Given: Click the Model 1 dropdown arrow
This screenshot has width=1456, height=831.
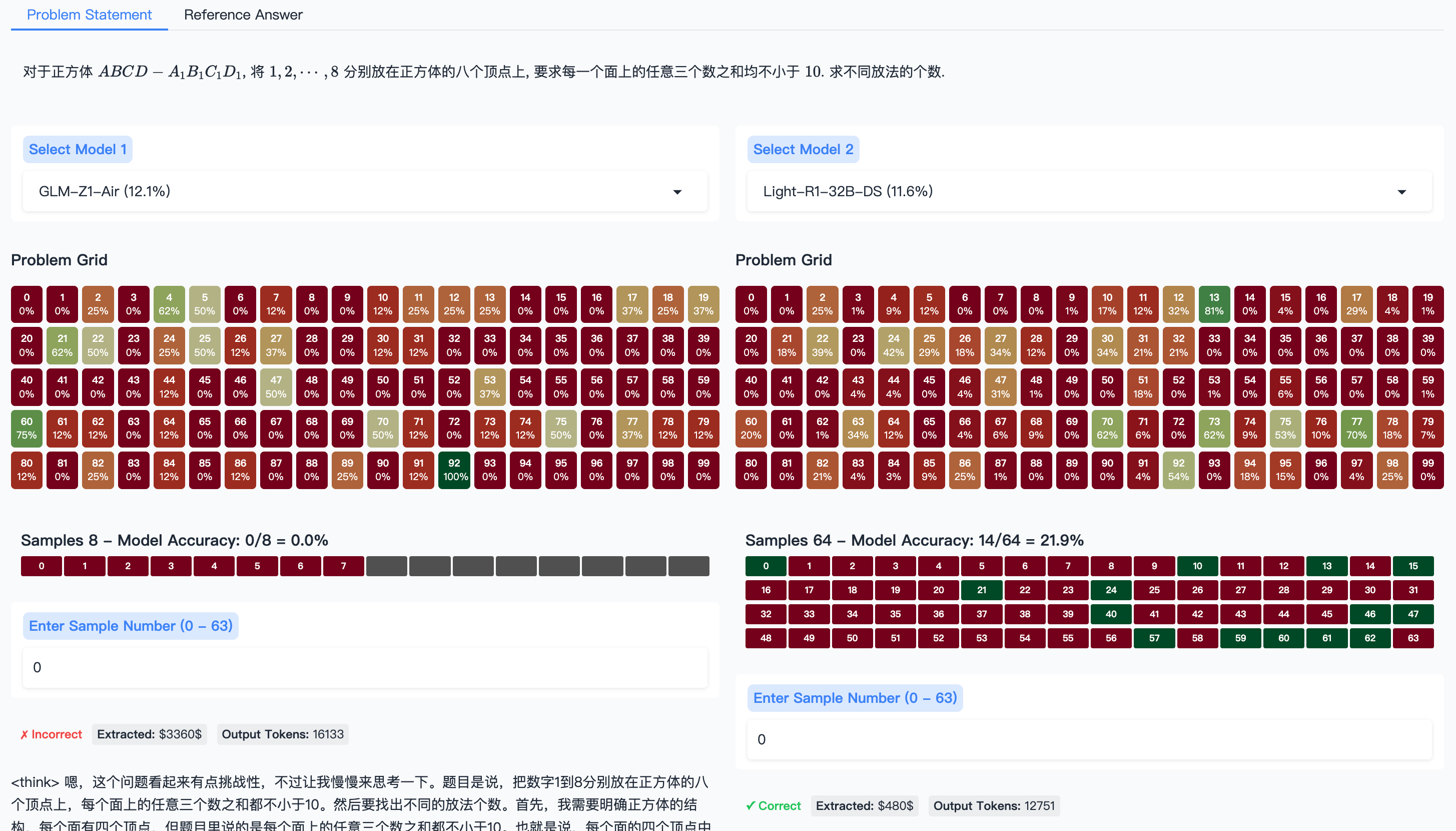Looking at the screenshot, I should [677, 192].
